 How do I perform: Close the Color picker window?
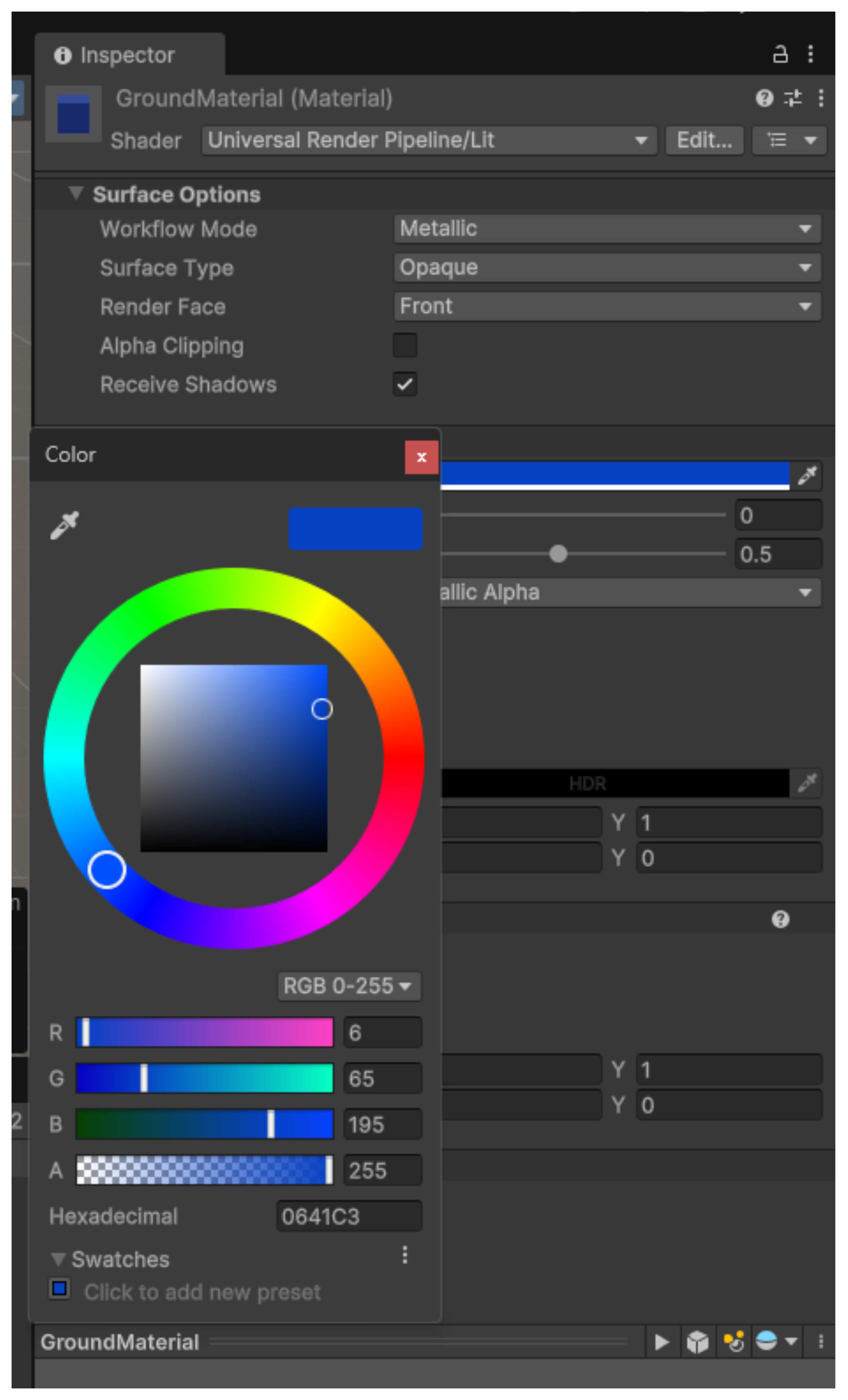tap(421, 457)
